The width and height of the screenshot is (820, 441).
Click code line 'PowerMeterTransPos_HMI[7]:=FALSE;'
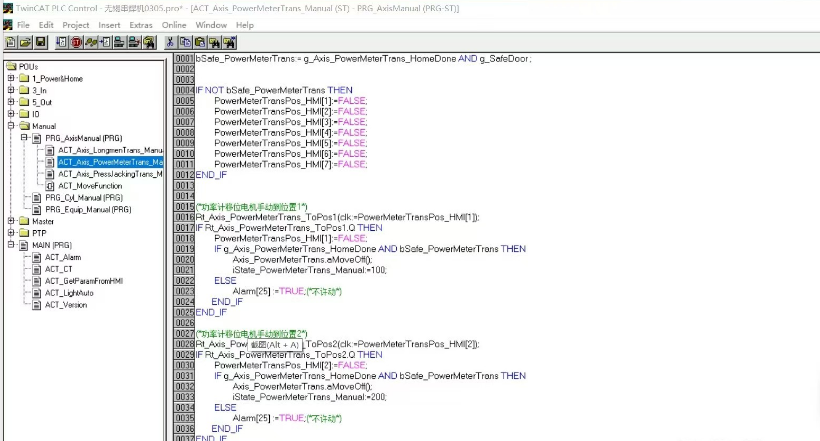click(x=291, y=164)
